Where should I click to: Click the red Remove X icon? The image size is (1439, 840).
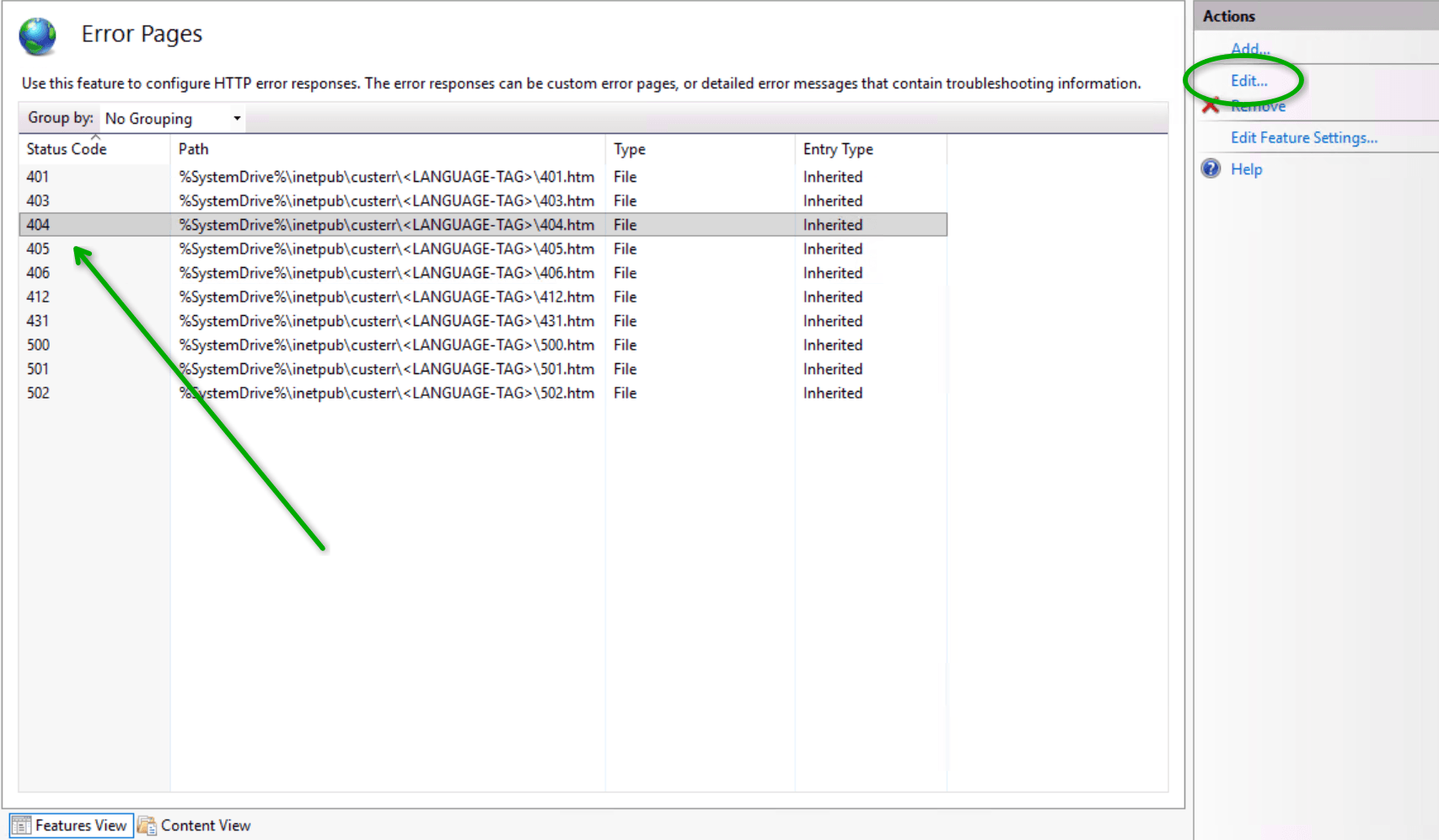[1211, 105]
